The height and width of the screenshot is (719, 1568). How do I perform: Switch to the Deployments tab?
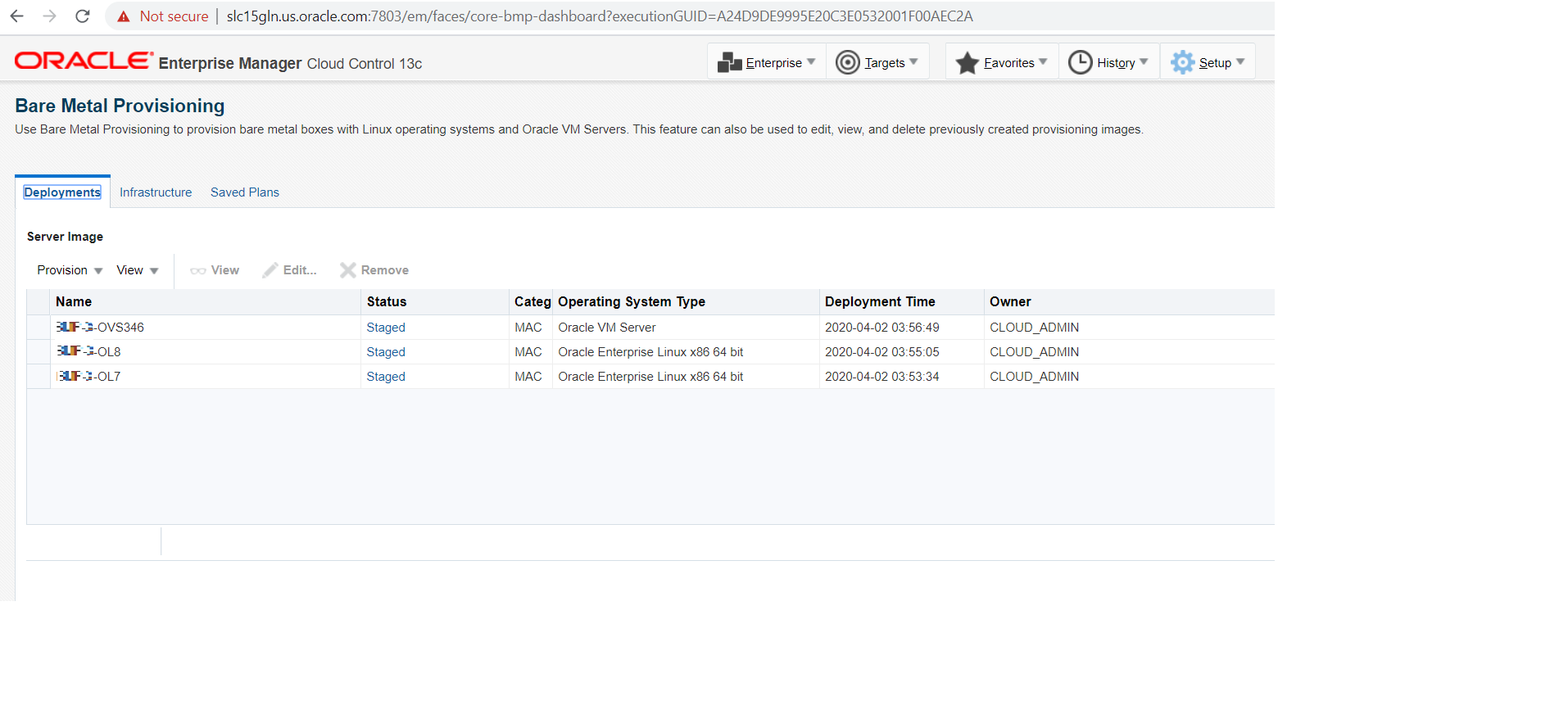(62, 192)
